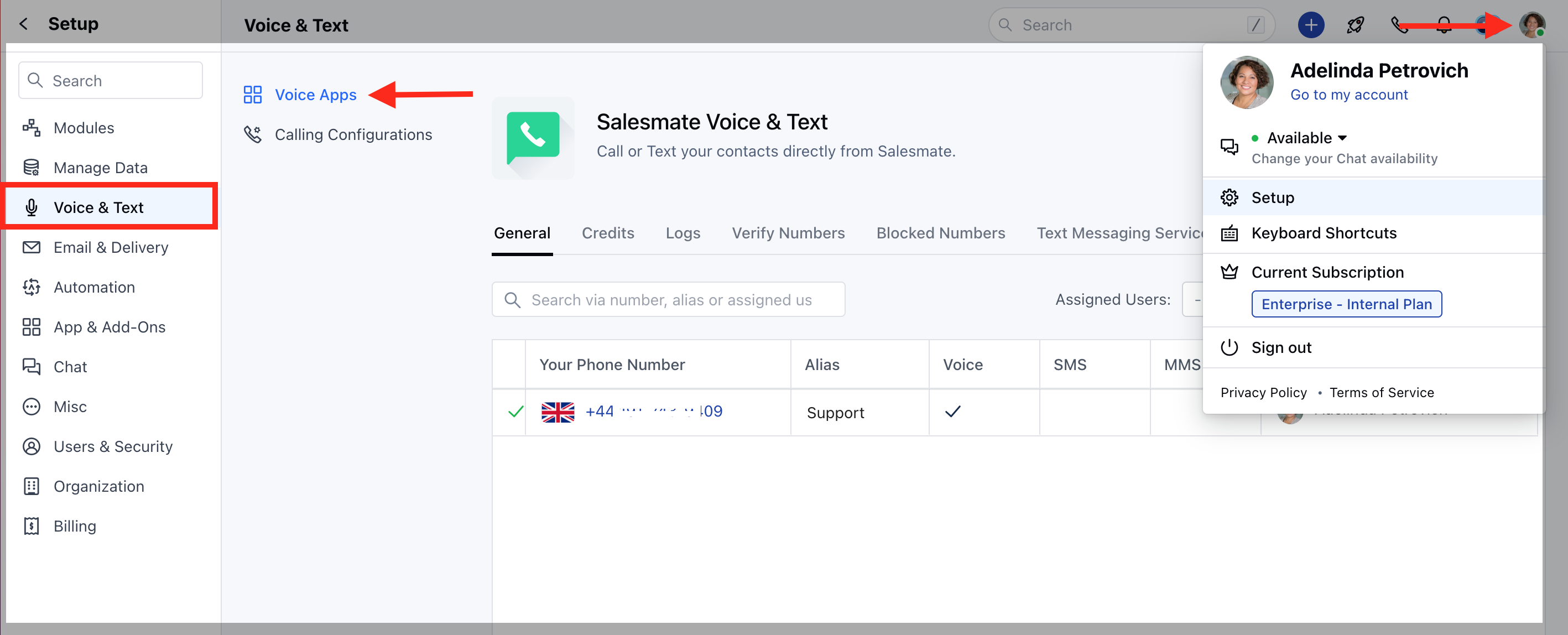Click the Enterprise - Internal Plan badge
1568x635 pixels.
click(1346, 304)
